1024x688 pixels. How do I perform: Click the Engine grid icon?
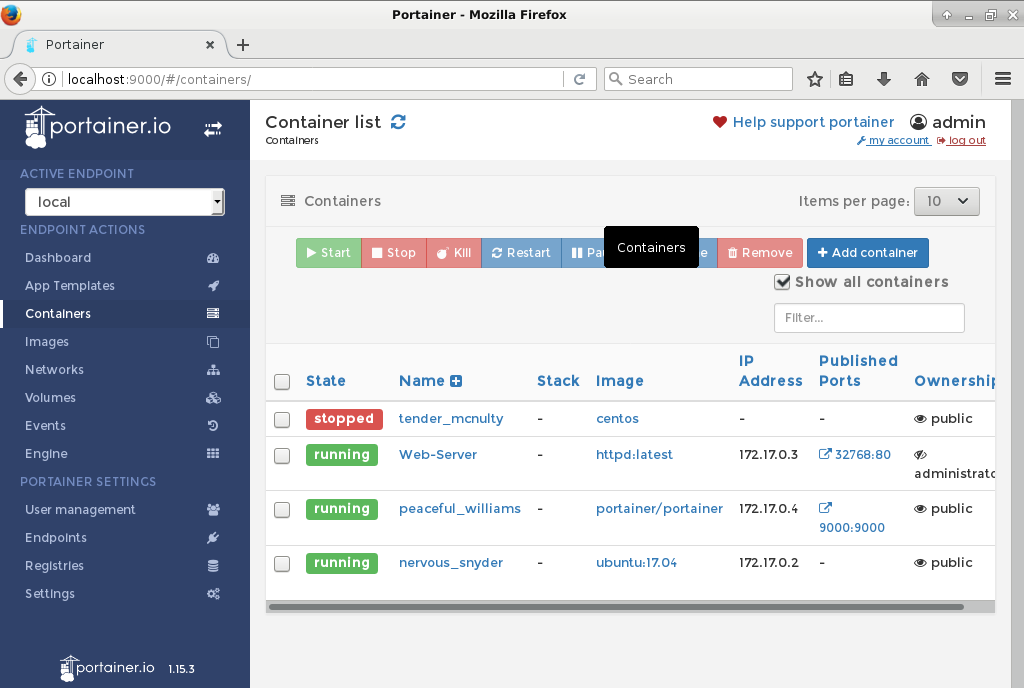coord(213,454)
